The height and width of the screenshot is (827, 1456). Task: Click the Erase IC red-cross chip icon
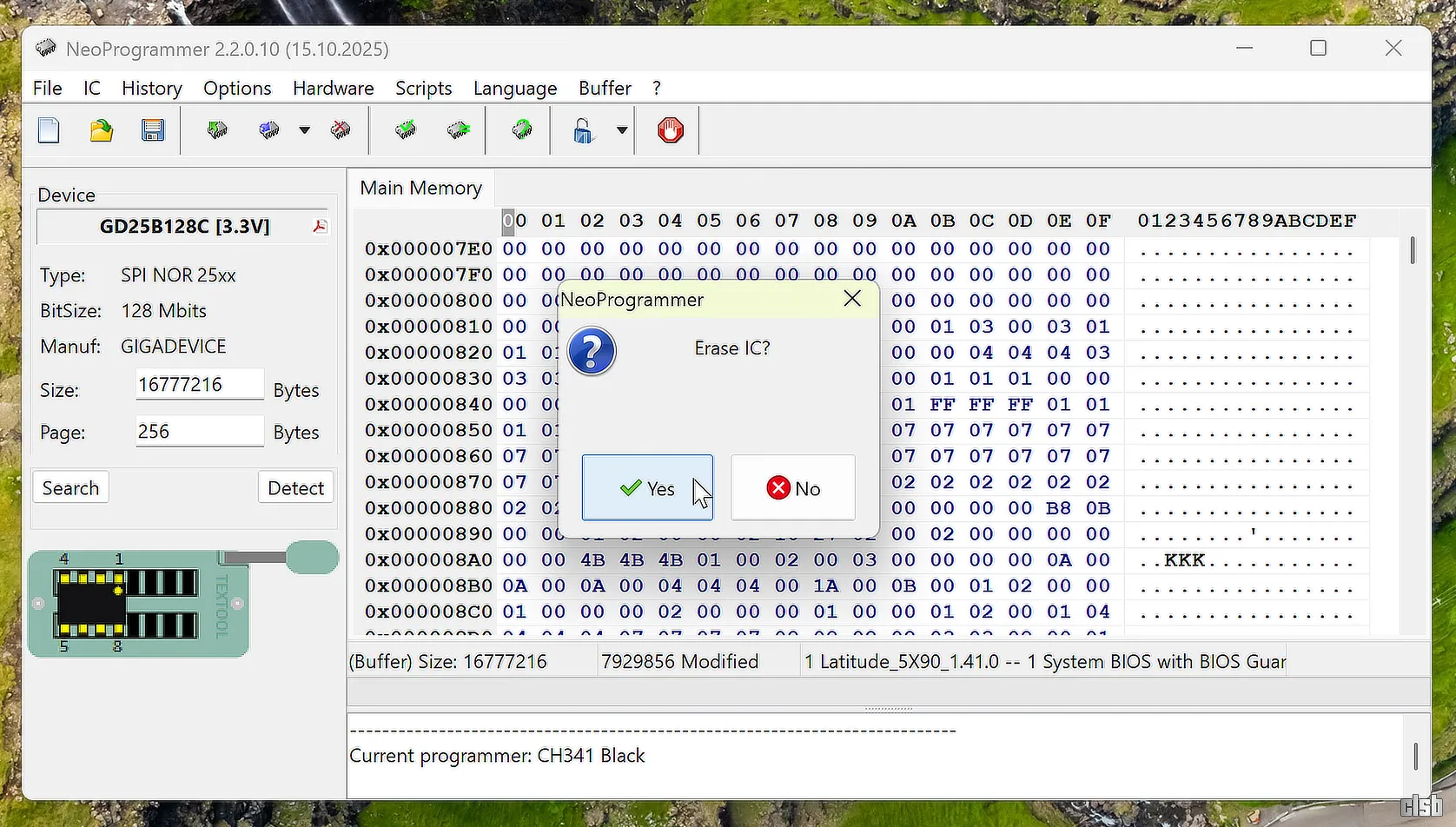pos(341,131)
